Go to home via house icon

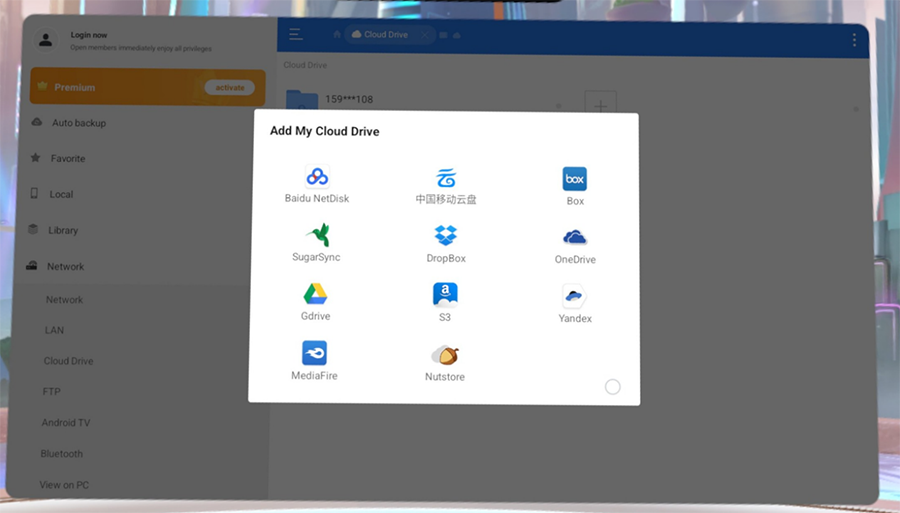337,34
